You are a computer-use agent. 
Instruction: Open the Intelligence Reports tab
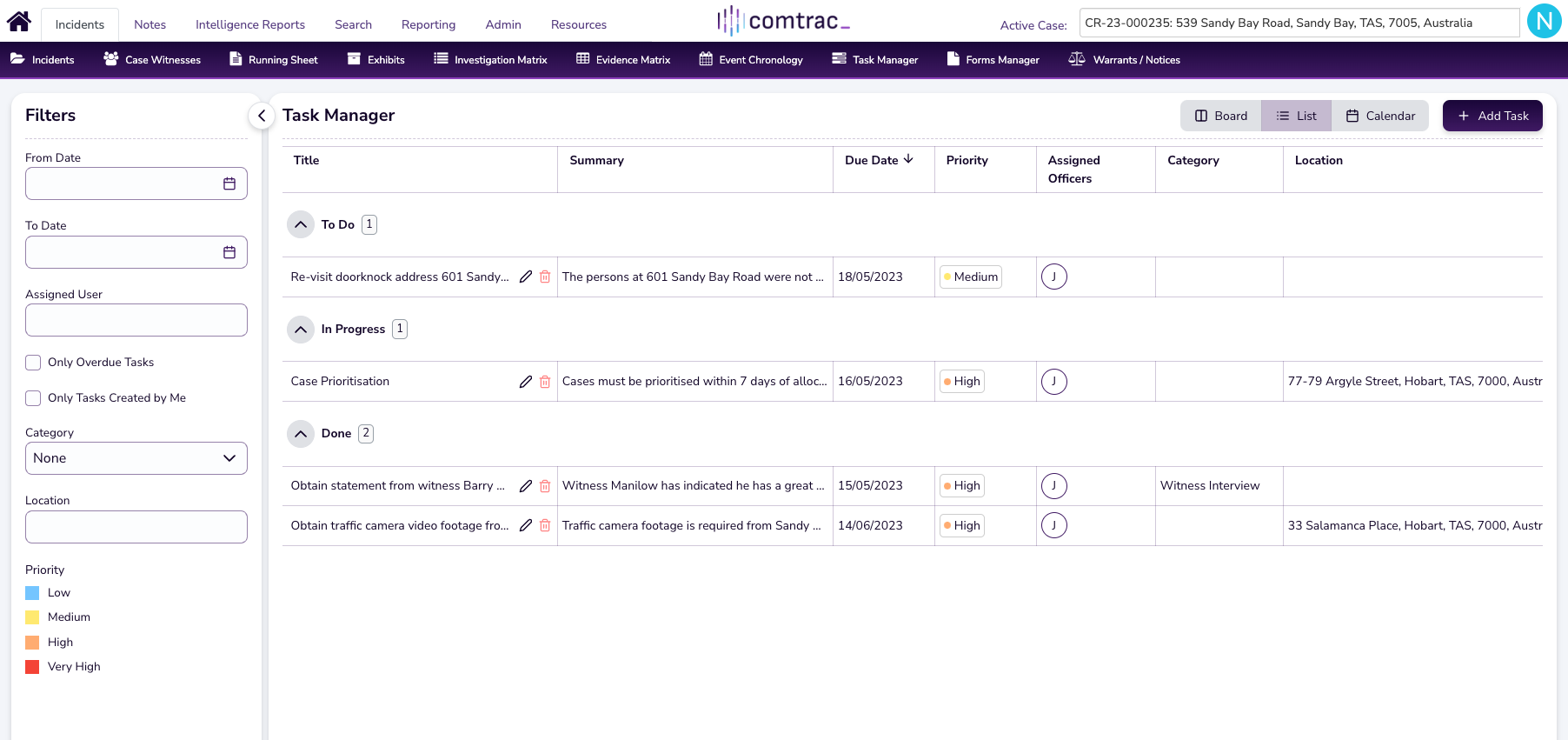(x=250, y=24)
